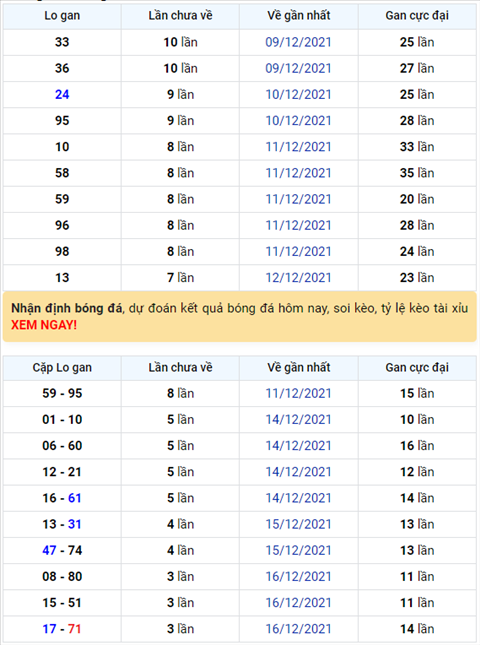Click the pair 59 - 95

click(x=62, y=393)
